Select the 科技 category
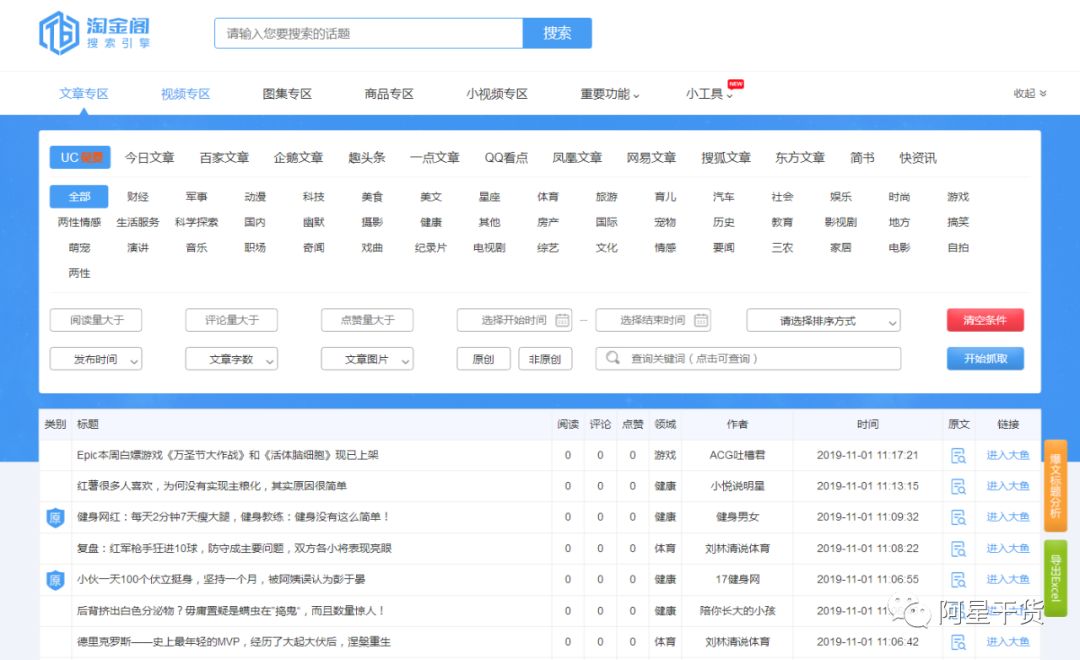1080x660 pixels. tap(313, 197)
